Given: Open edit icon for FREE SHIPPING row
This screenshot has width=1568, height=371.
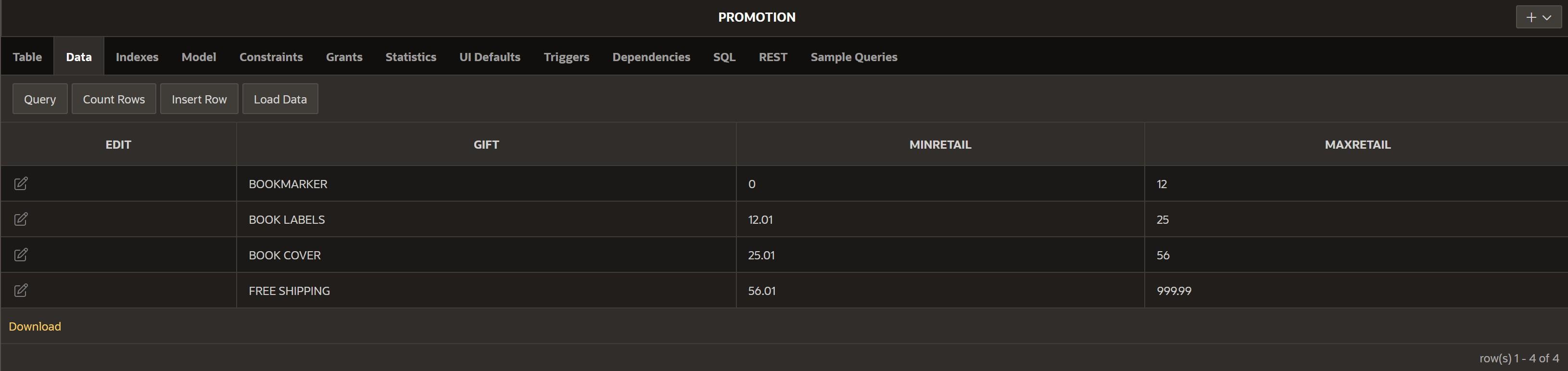Looking at the screenshot, I should click(x=21, y=291).
